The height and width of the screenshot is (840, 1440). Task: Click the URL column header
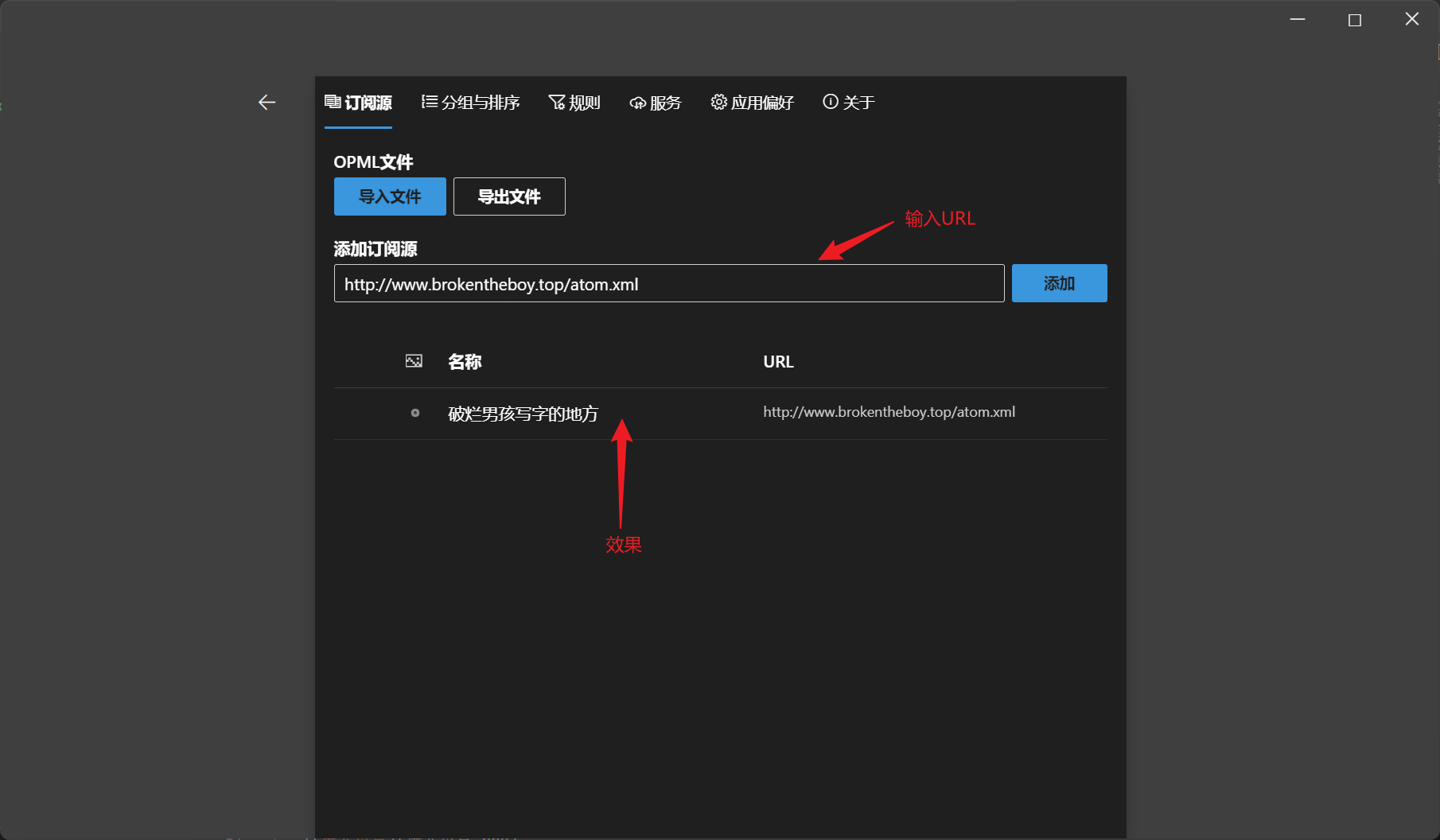tap(778, 362)
